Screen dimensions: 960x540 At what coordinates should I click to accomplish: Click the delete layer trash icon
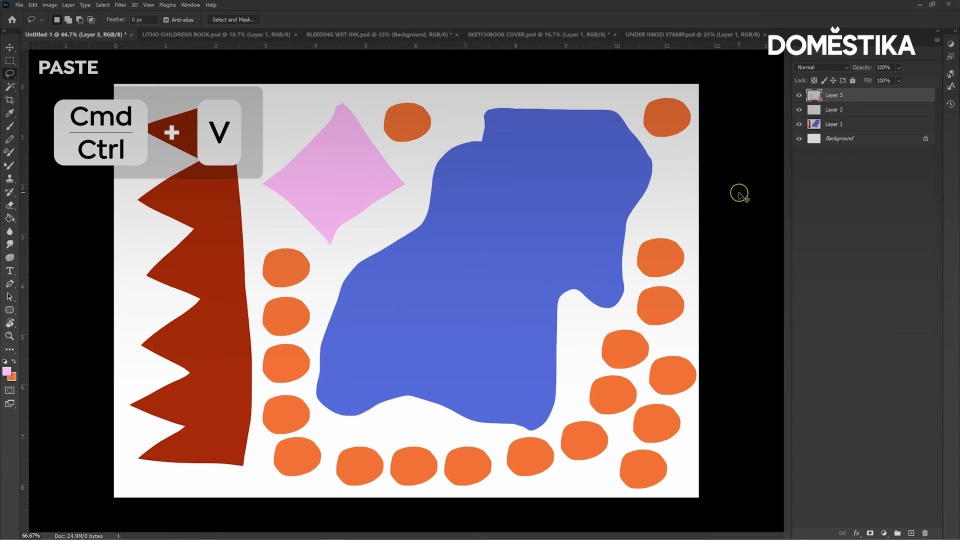tap(925, 533)
